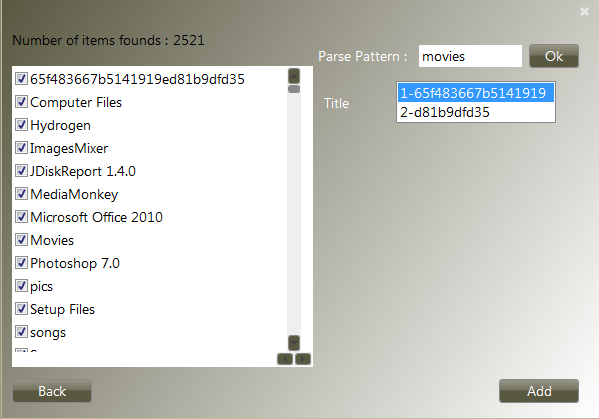Select the Computer Files list label
The height and width of the screenshot is (419, 599).
tap(76, 102)
